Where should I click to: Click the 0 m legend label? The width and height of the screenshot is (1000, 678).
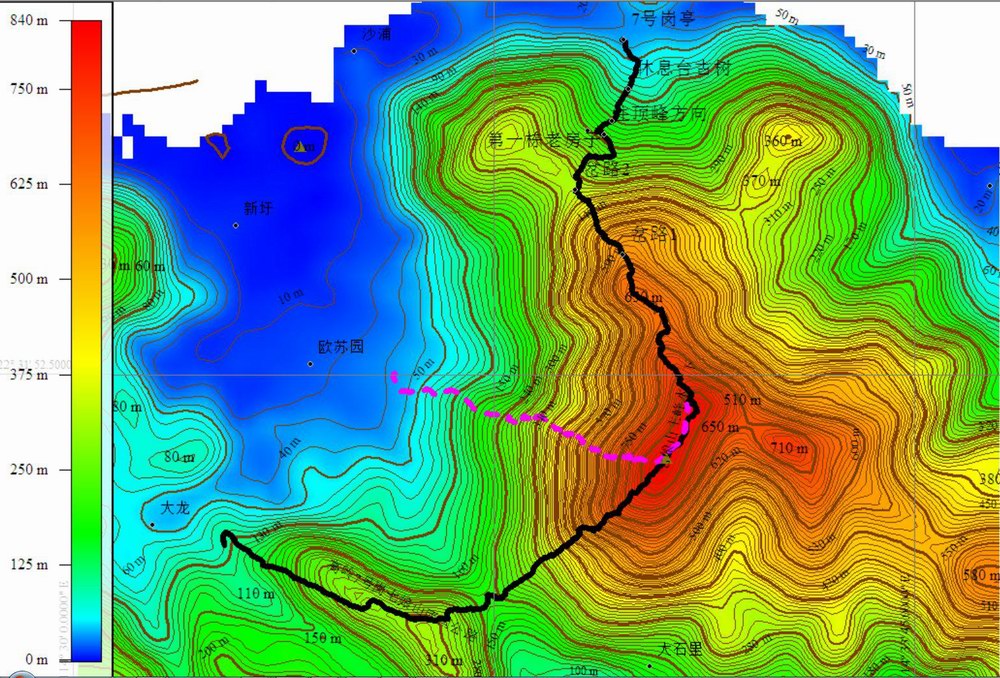pyautogui.click(x=34, y=660)
